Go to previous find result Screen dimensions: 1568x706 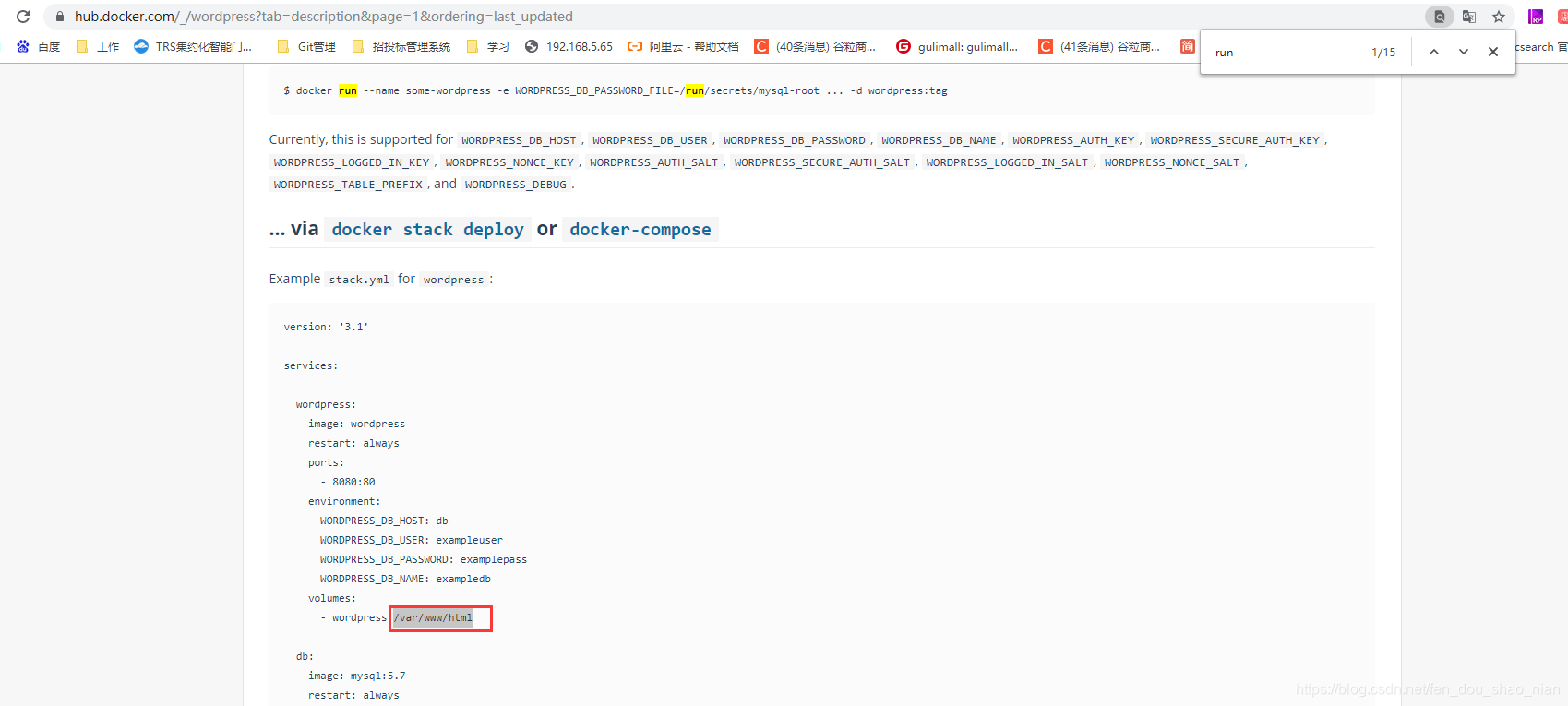coord(1434,52)
